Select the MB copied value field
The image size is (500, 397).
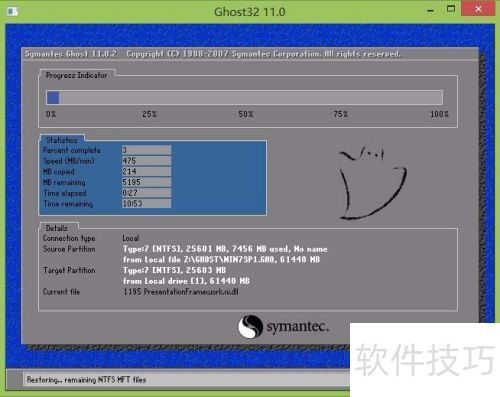click(x=146, y=171)
